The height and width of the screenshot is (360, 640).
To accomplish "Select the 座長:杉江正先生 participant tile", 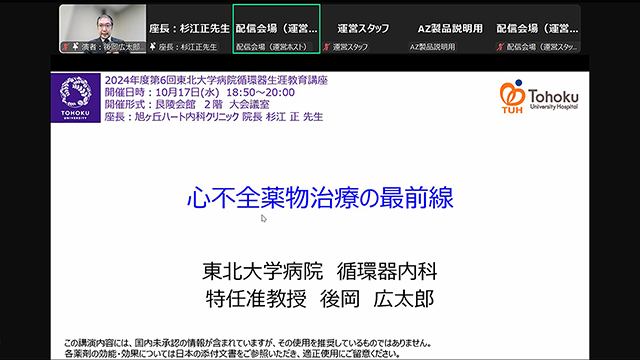I will [189, 29].
